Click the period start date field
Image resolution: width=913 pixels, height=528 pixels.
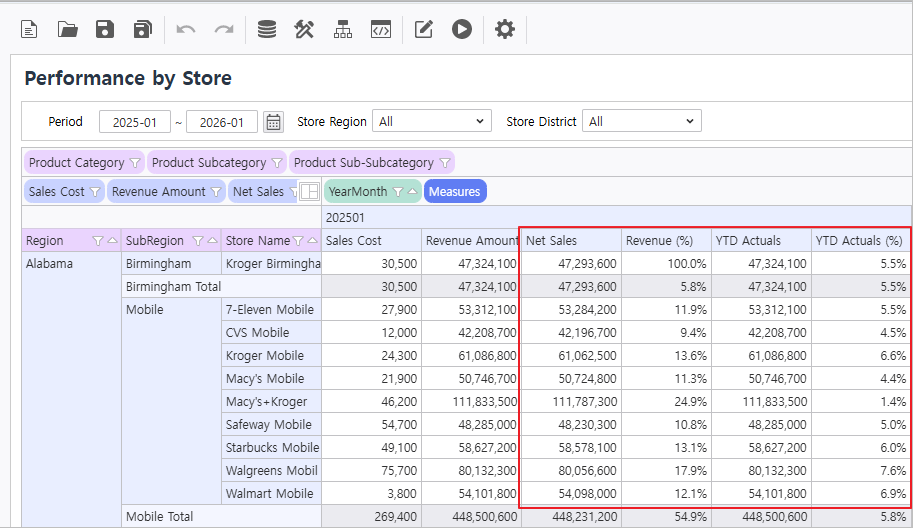click(135, 122)
